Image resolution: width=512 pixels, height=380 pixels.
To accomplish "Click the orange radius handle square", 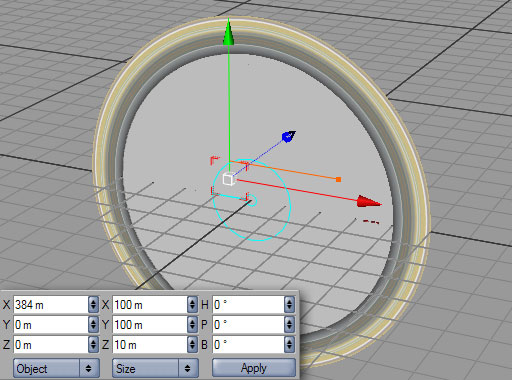I will pyautogui.click(x=338, y=180).
